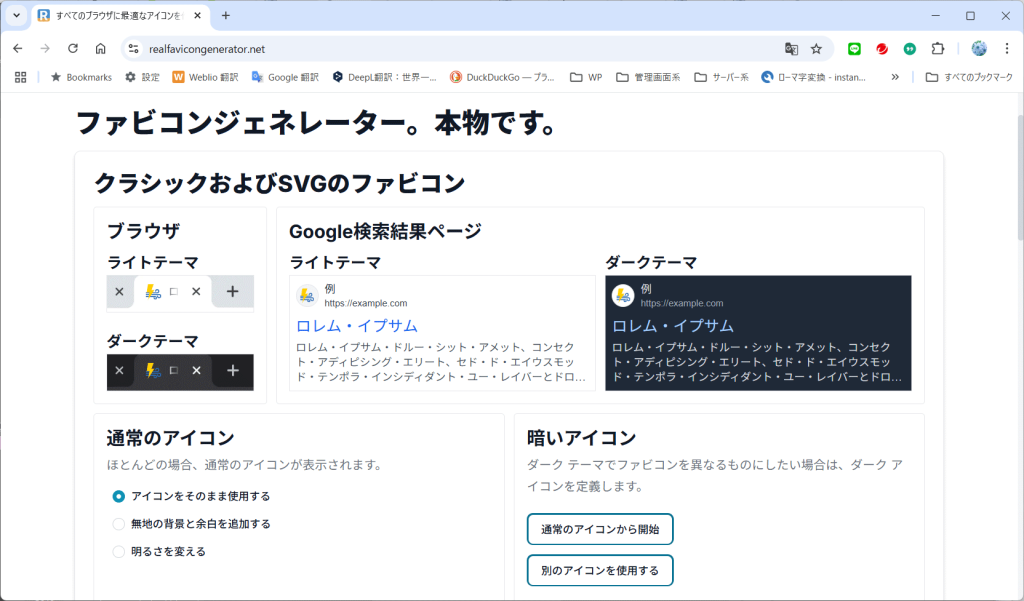The image size is (1024, 601).
Task: Click favicon in dark Google result preview
Action: (623, 295)
